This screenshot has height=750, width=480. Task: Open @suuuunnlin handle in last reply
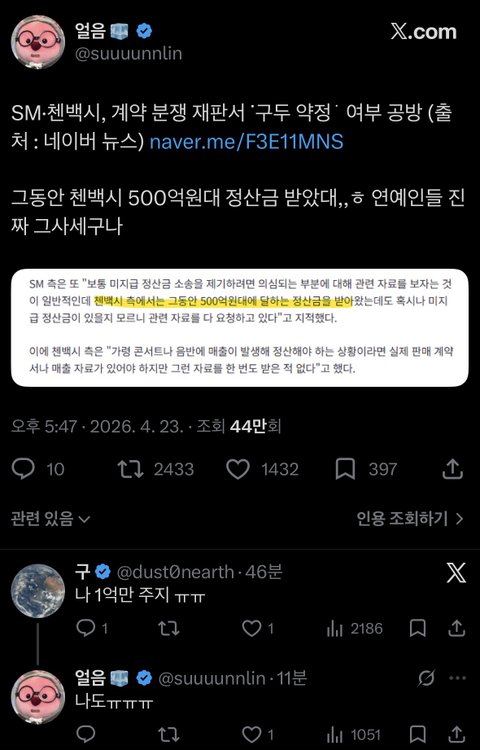(x=212, y=678)
